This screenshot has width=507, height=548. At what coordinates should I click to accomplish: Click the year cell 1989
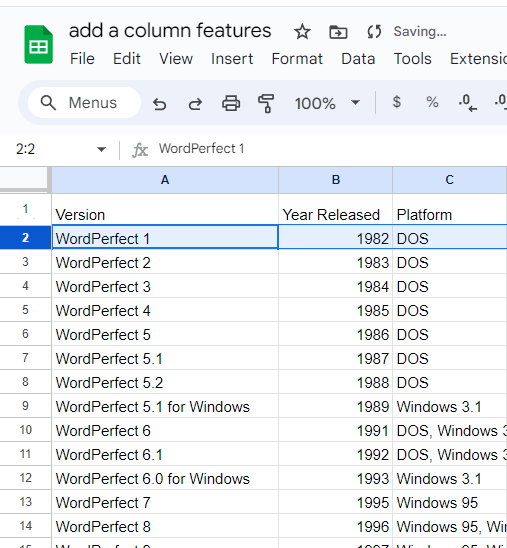335,406
